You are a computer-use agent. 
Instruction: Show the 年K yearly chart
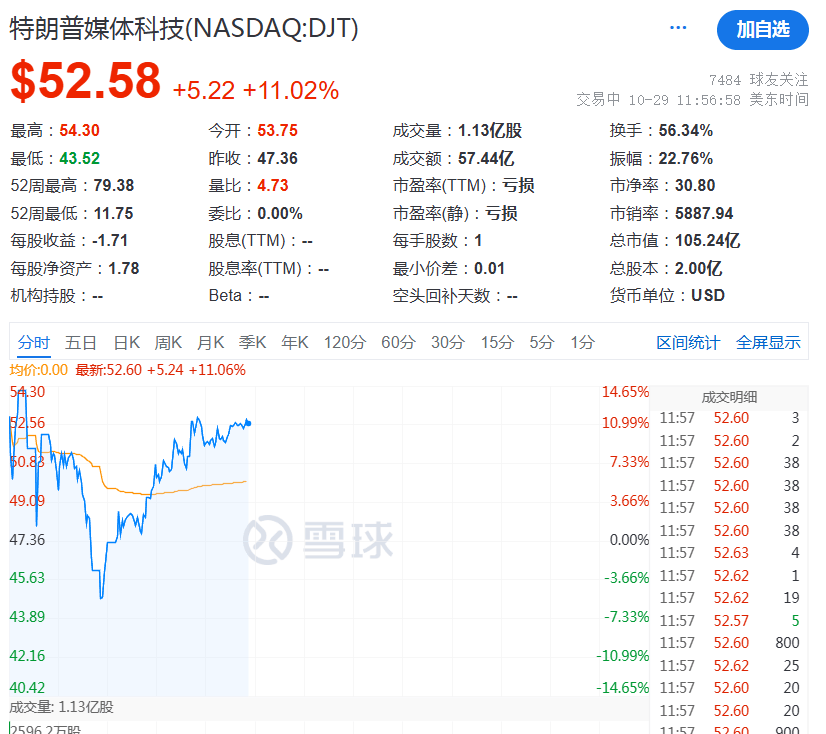[x=294, y=342]
